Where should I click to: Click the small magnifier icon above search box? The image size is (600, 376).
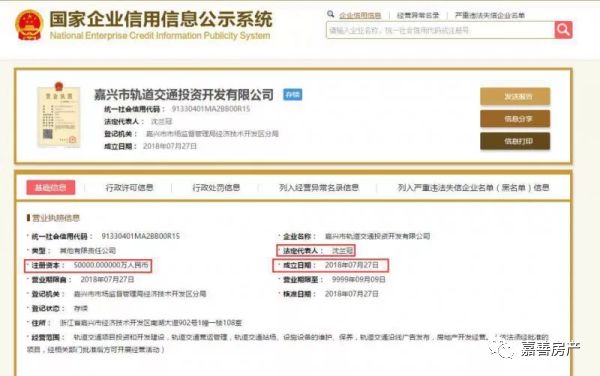[x=331, y=15]
